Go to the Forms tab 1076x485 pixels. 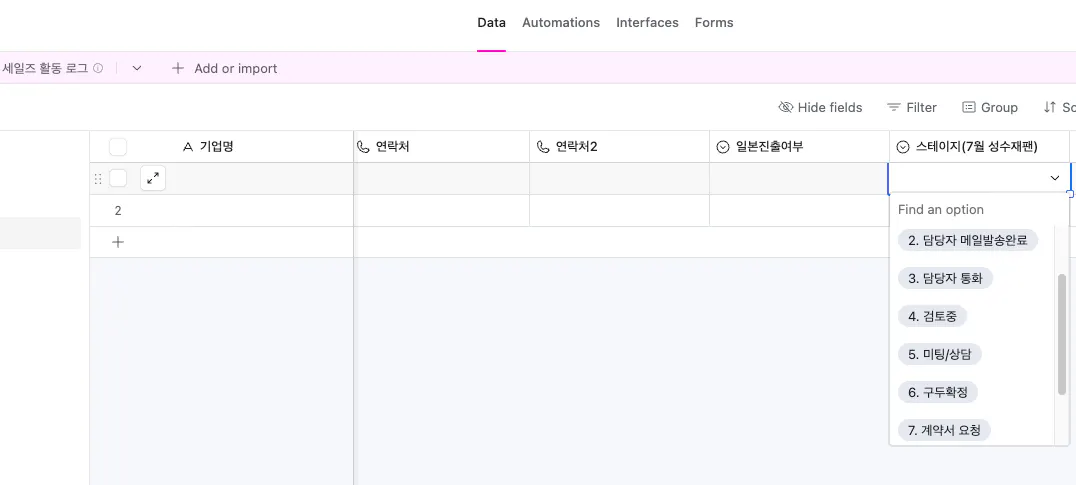pos(714,23)
